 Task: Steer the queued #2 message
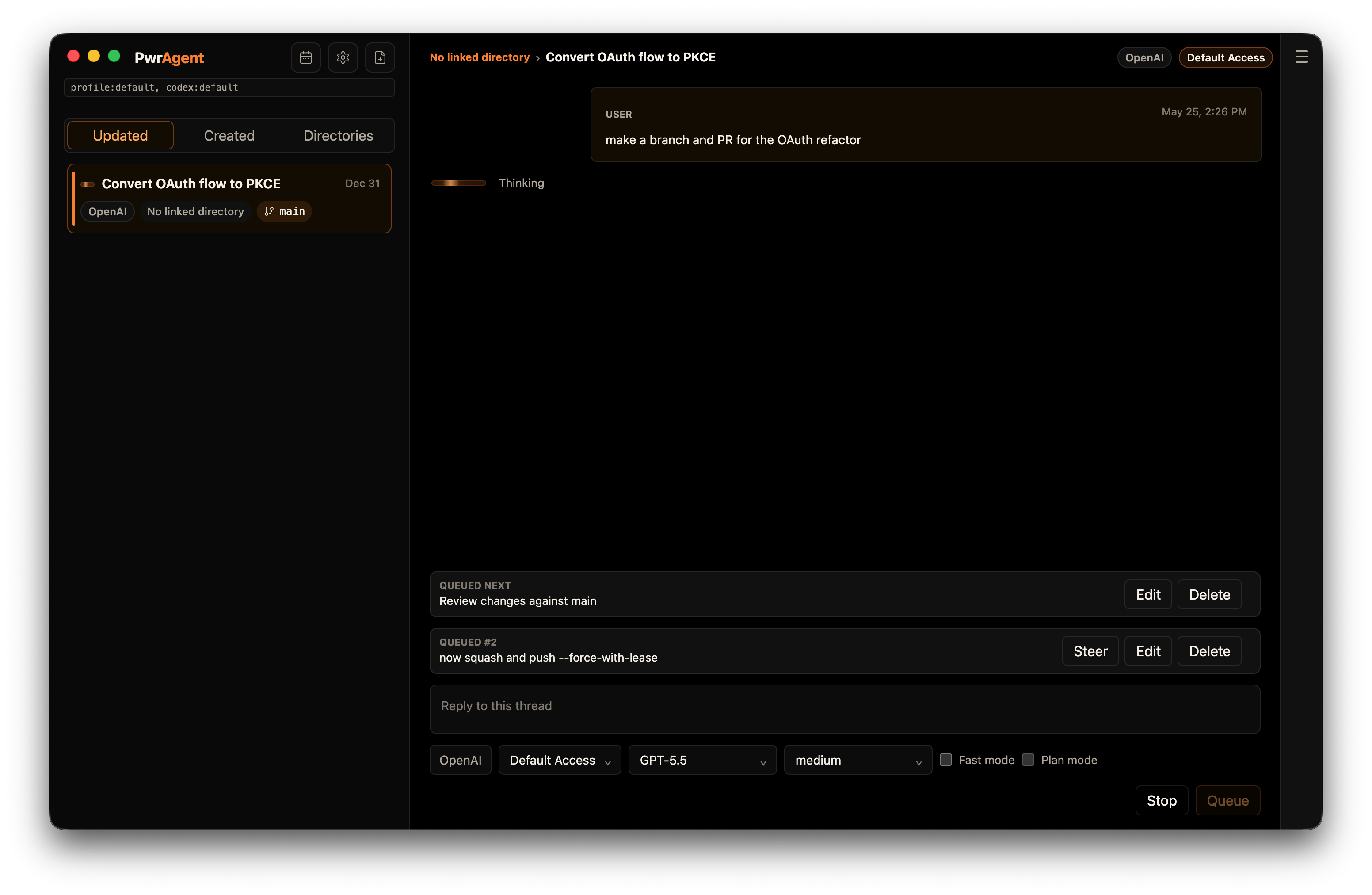1090,651
